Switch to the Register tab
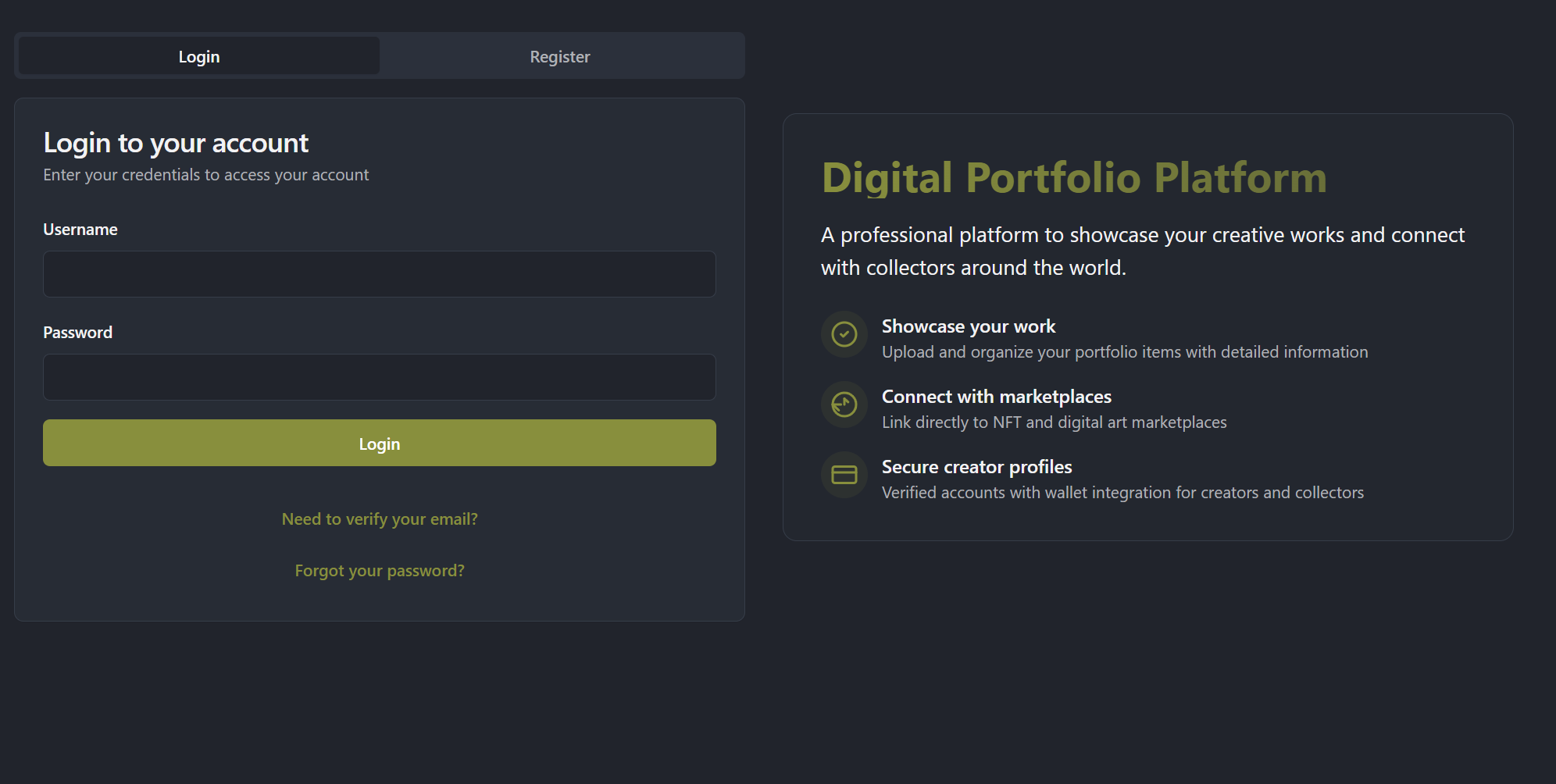This screenshot has width=1556, height=784. point(560,56)
